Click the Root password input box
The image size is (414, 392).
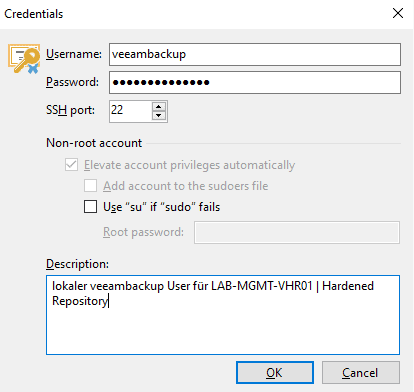click(x=297, y=232)
